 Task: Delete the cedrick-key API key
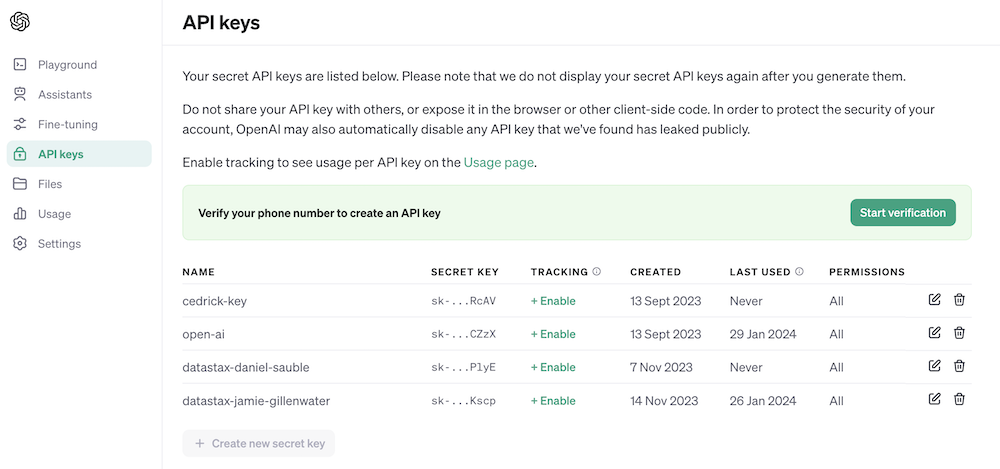tap(959, 299)
